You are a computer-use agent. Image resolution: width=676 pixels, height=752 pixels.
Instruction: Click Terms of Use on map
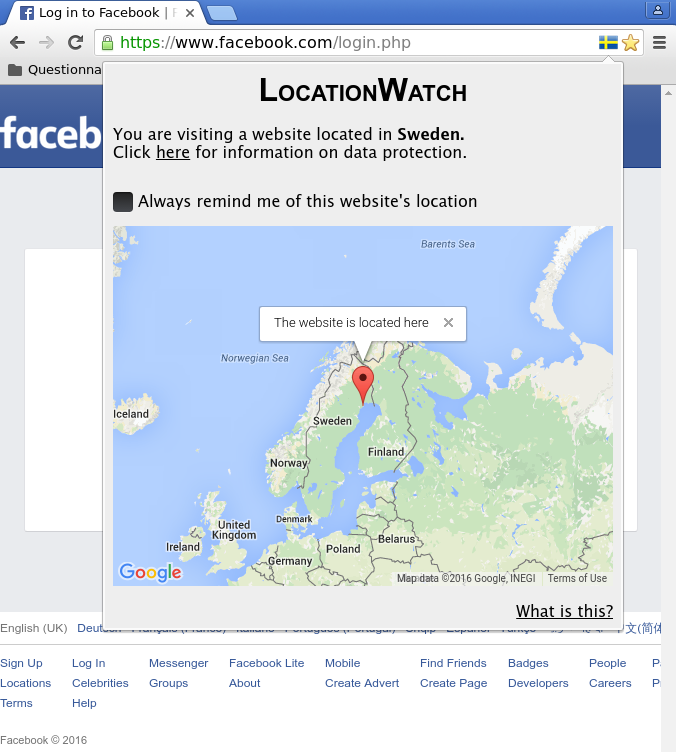click(x=577, y=578)
